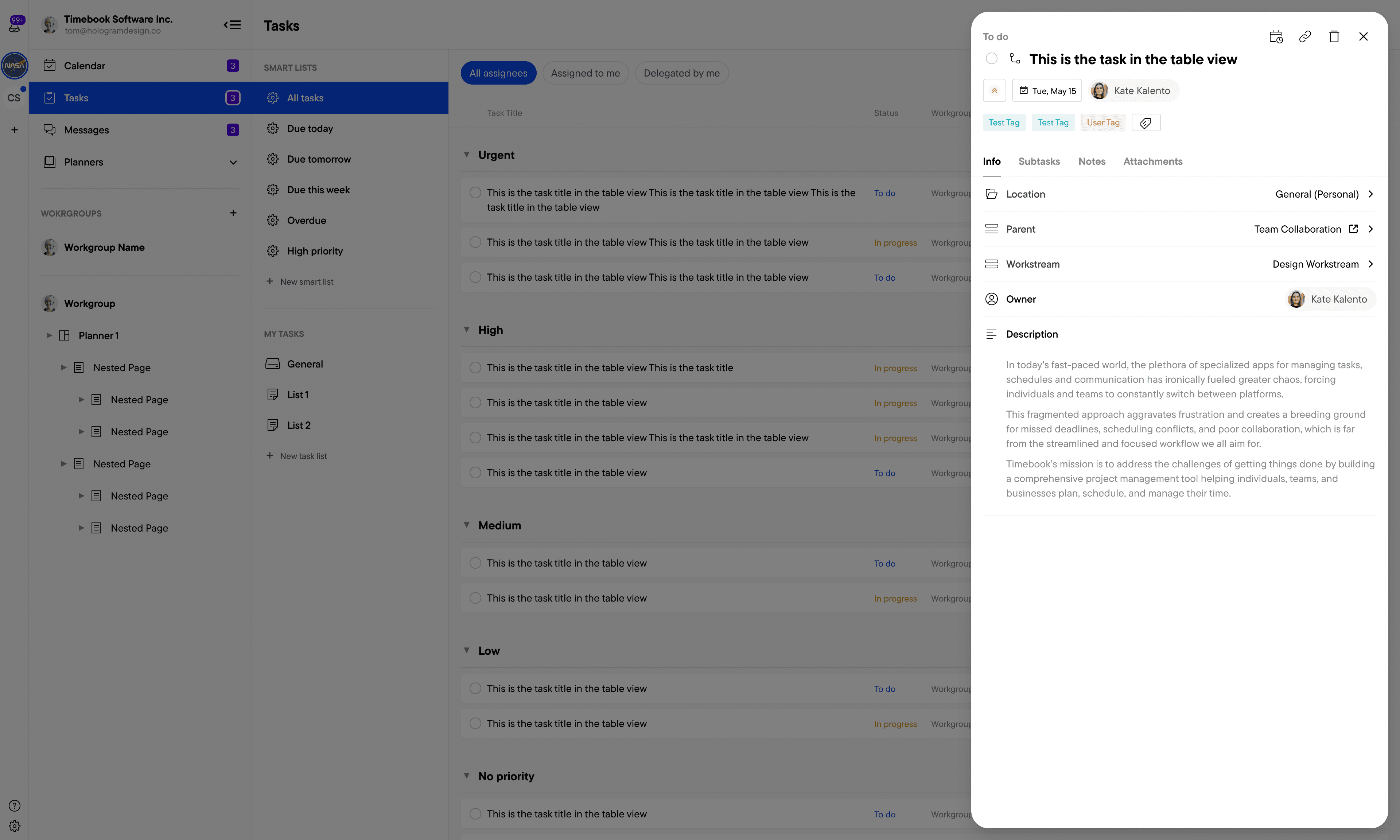
Task: Check off task 'This is the task title' in High
Action: 475,368
